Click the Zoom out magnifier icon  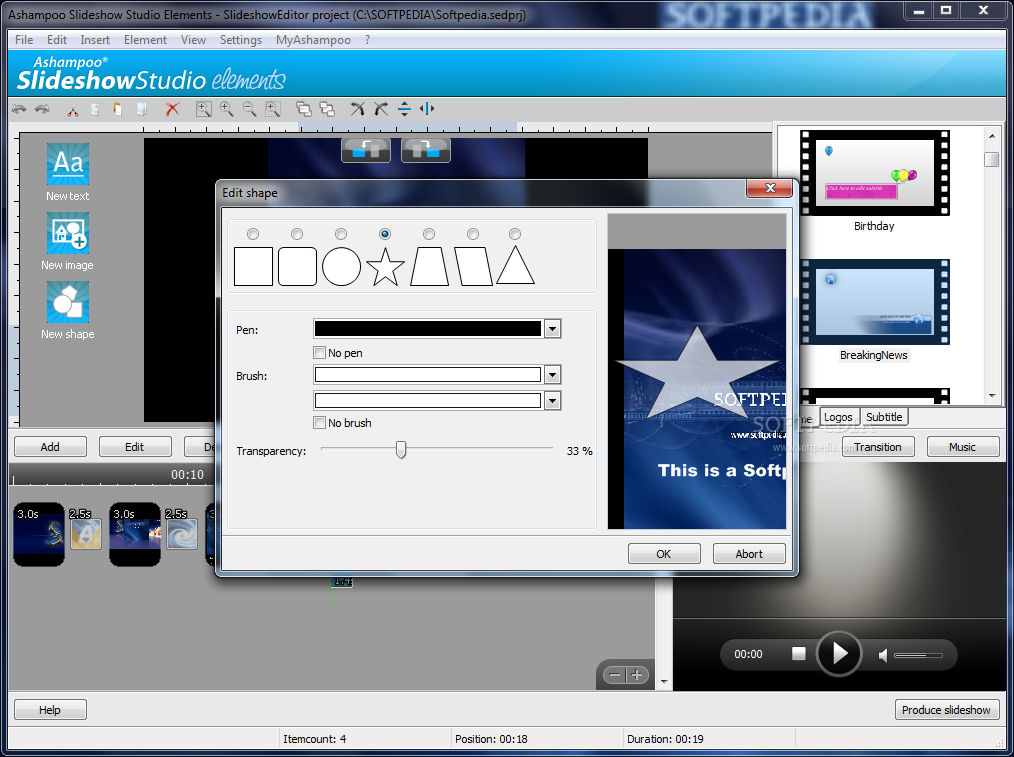click(x=250, y=109)
